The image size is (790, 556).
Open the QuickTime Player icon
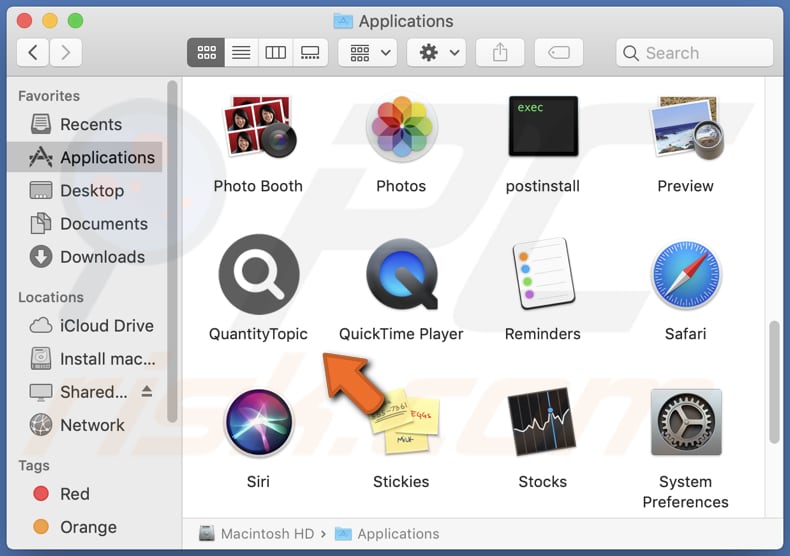tap(402, 274)
